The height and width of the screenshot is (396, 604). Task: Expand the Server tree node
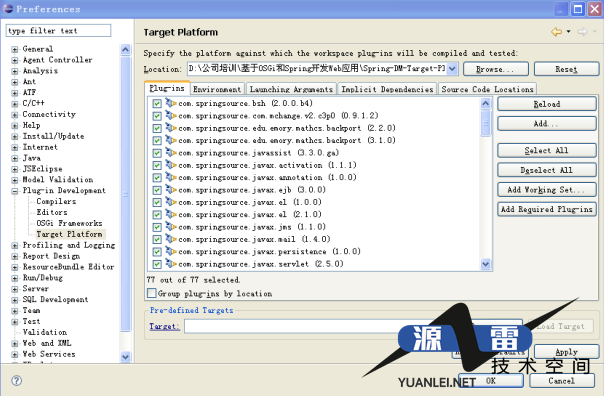15,289
